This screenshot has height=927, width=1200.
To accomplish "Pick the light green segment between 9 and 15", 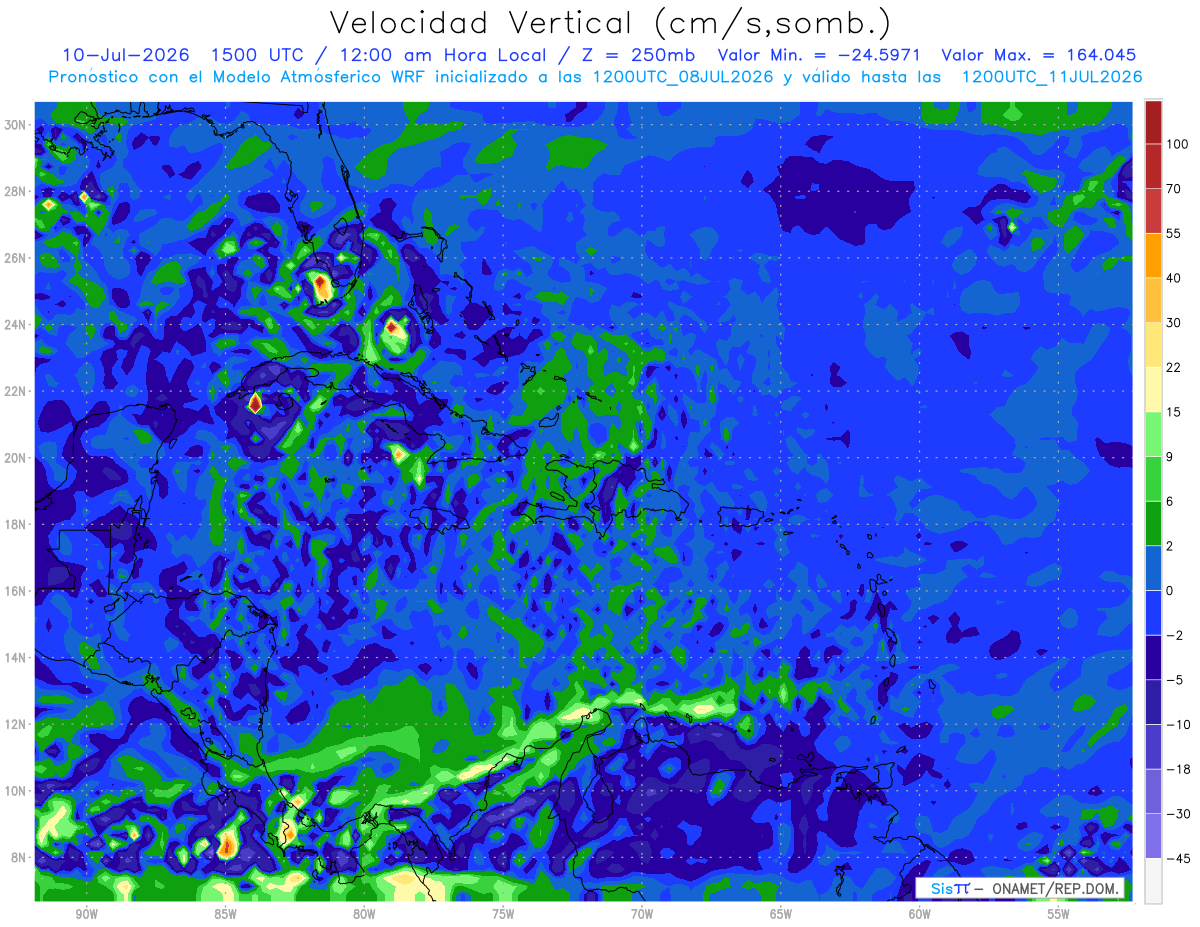I will pyautogui.click(x=1153, y=435).
